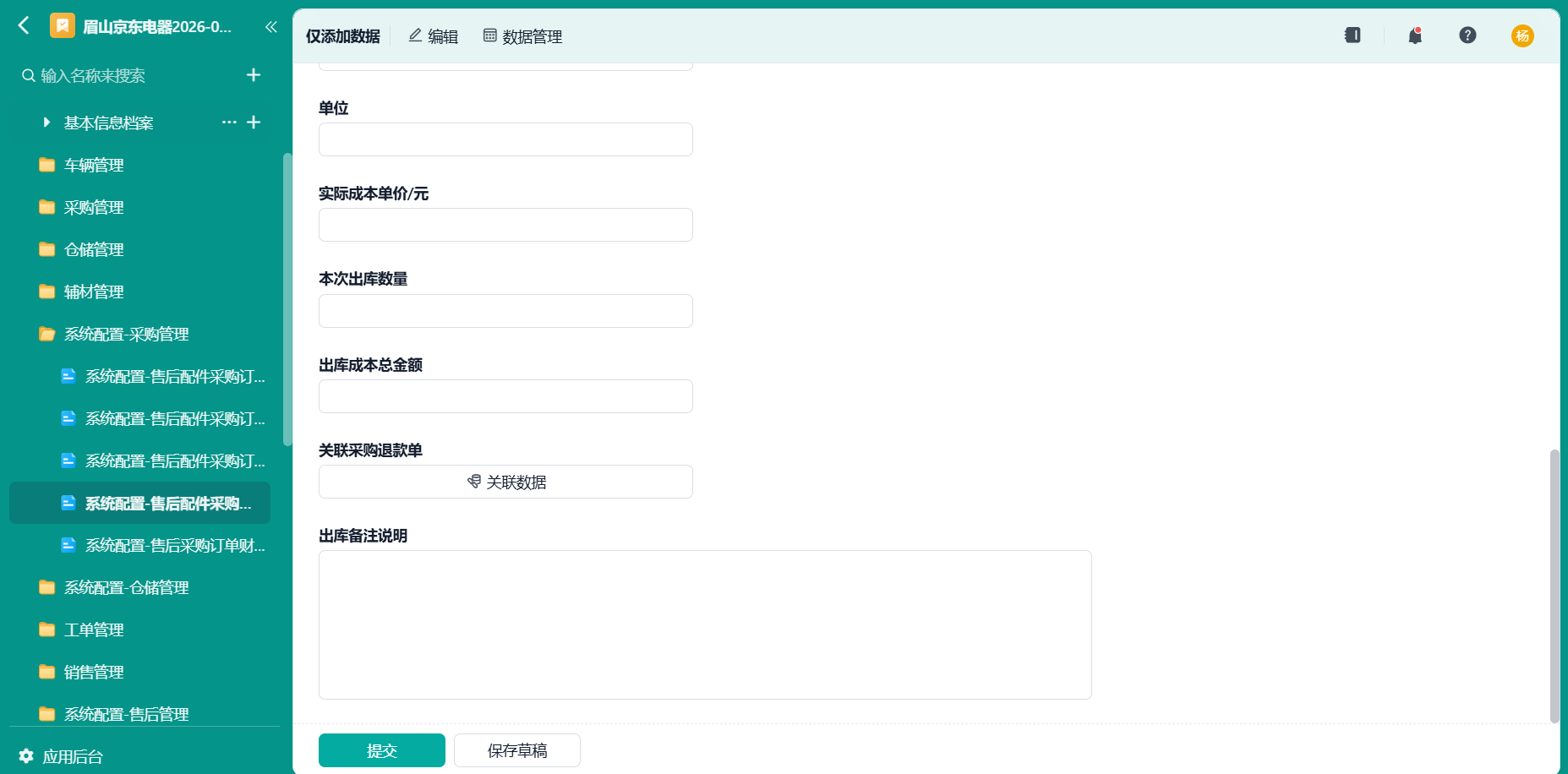Click the pencil edit icon

tap(415, 35)
